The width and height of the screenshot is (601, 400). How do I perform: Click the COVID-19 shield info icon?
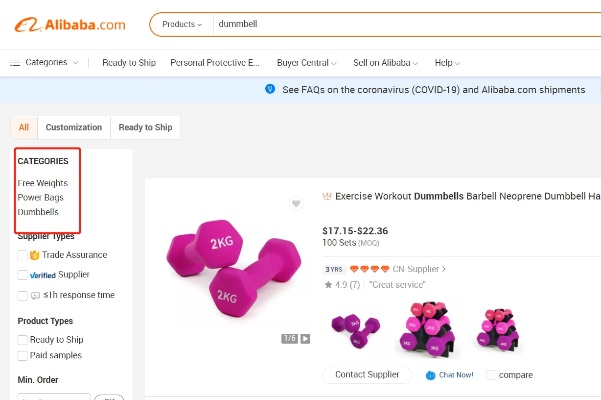[x=270, y=89]
